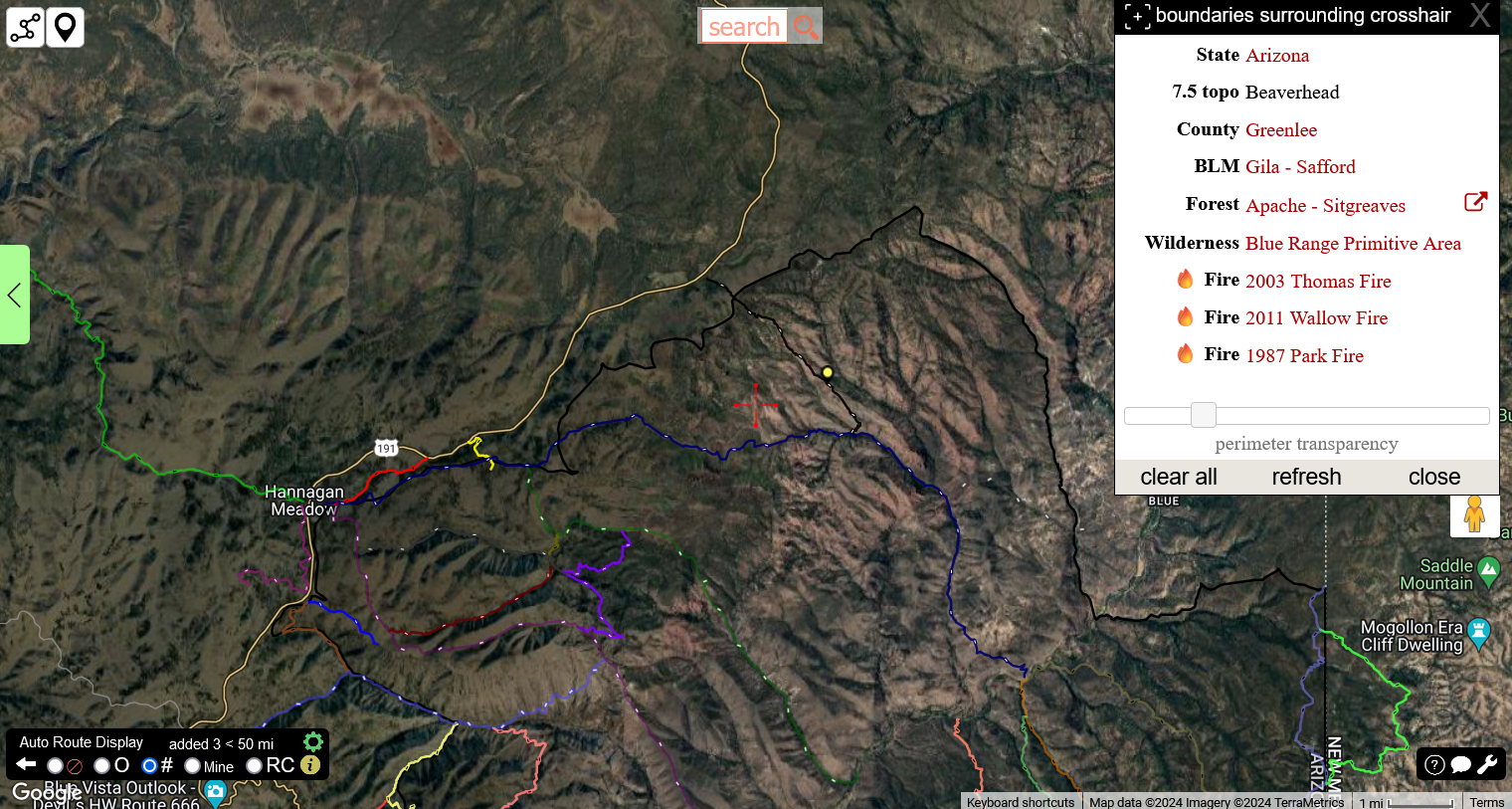The width and height of the screenshot is (1512, 809).
Task: Open the Forest external link icon
Action: [x=1476, y=202]
